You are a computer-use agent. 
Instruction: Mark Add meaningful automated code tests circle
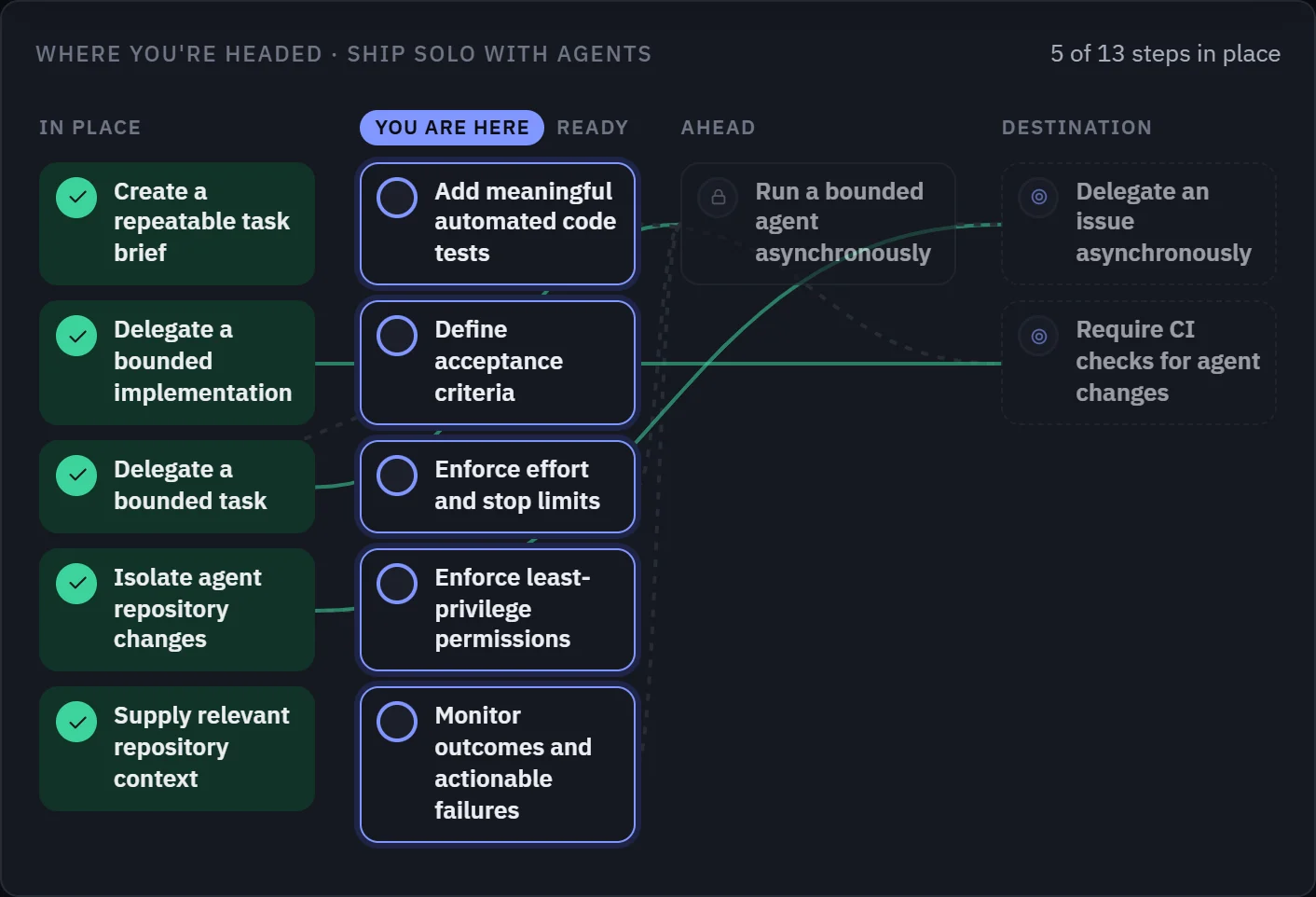(x=397, y=198)
